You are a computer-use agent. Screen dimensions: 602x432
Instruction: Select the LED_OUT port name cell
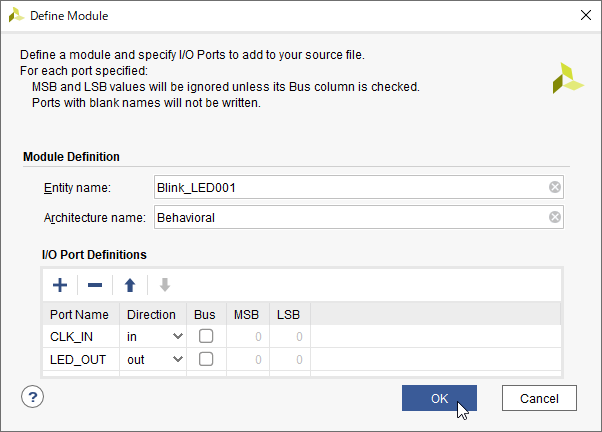pyautogui.click(x=81, y=360)
